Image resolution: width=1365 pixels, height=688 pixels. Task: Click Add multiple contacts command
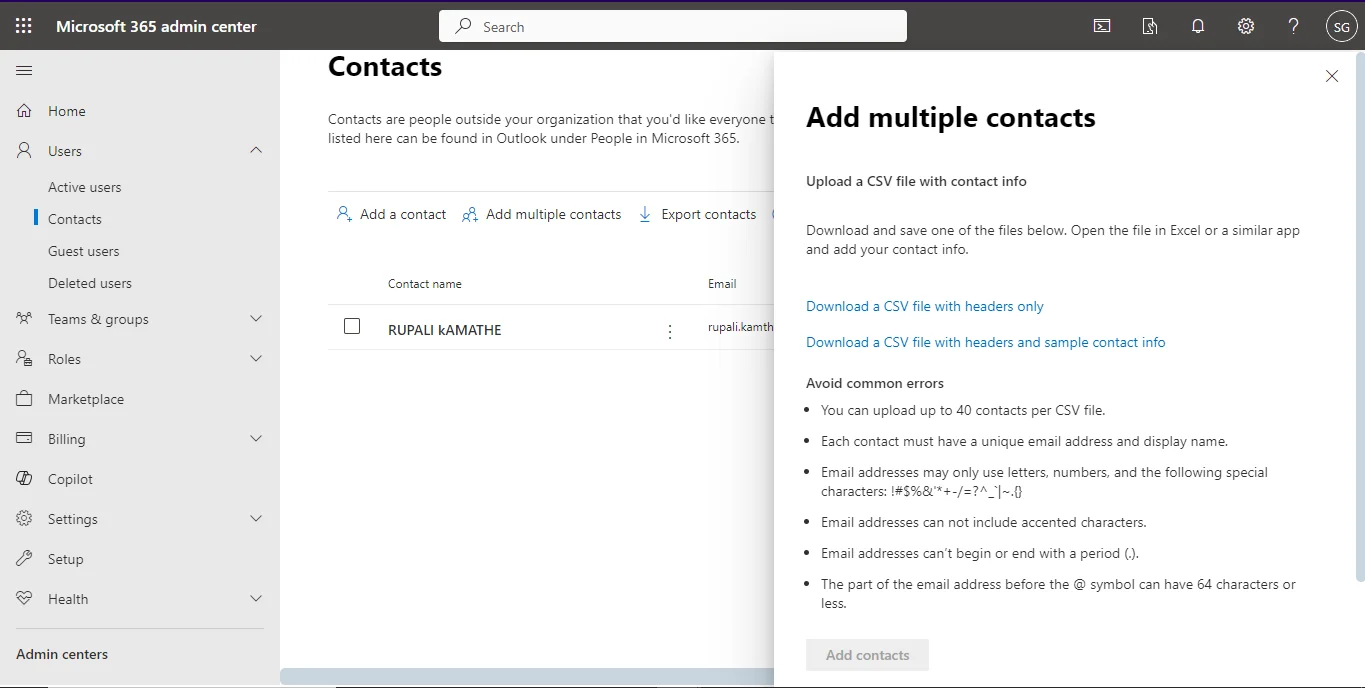coord(541,214)
